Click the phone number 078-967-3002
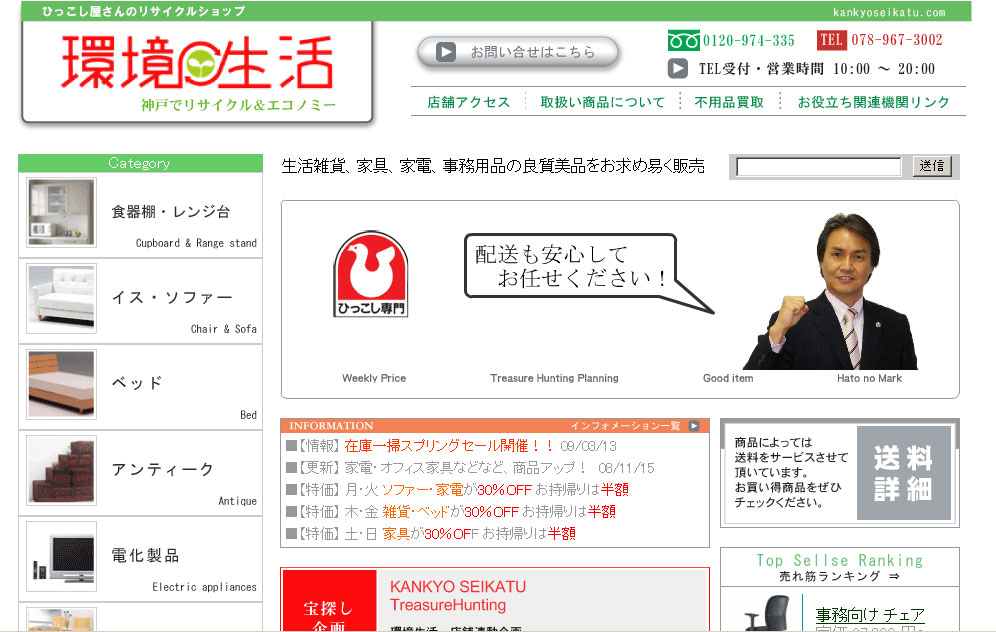 click(897, 40)
